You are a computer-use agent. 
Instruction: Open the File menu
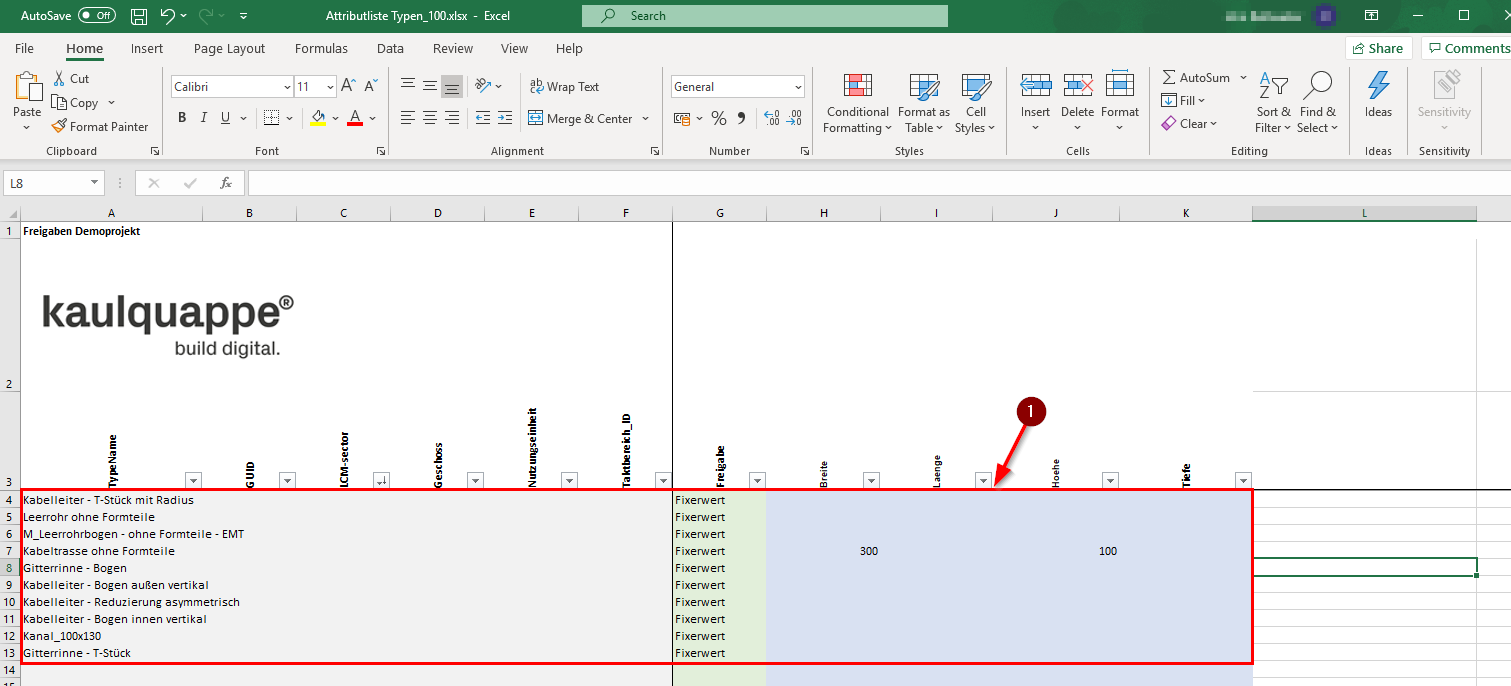(x=24, y=48)
